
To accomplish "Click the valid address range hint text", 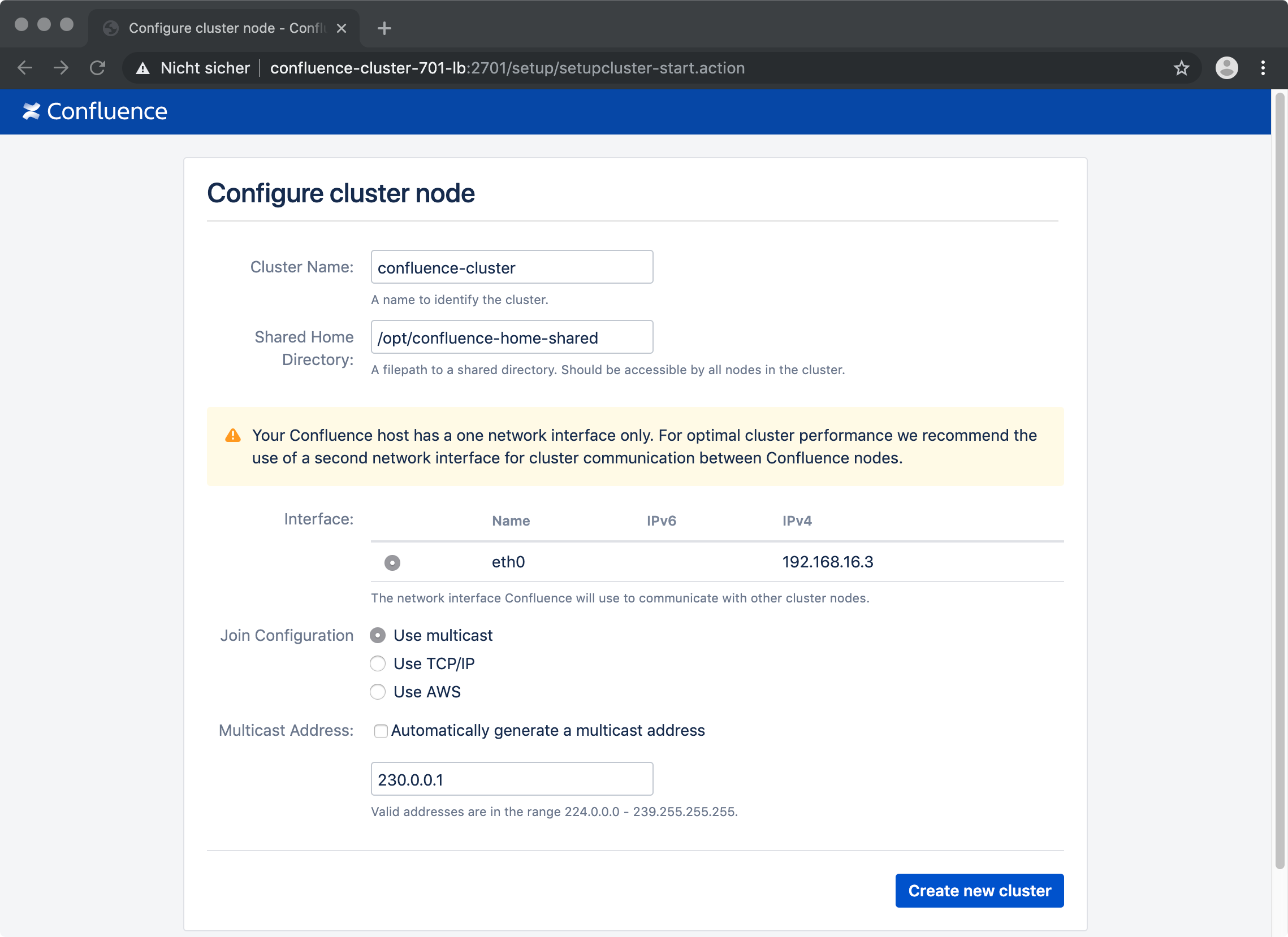I will pyautogui.click(x=554, y=812).
